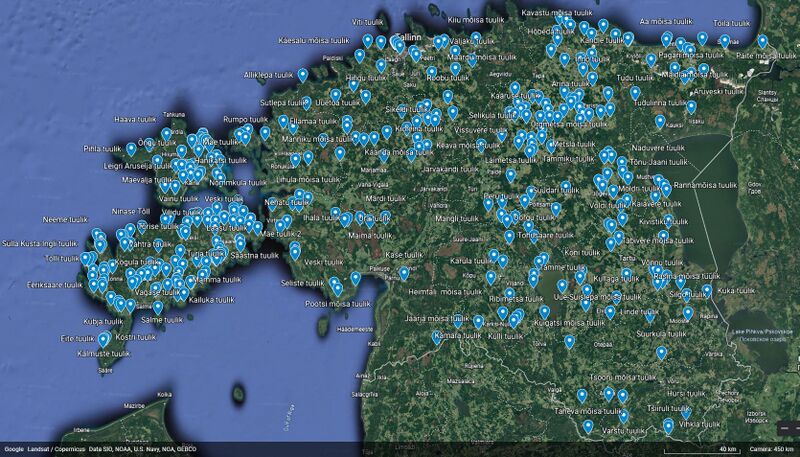The height and width of the screenshot is (457, 800).
Task: Select the Kuka tuulik placemark pin
Action: coord(707,291)
